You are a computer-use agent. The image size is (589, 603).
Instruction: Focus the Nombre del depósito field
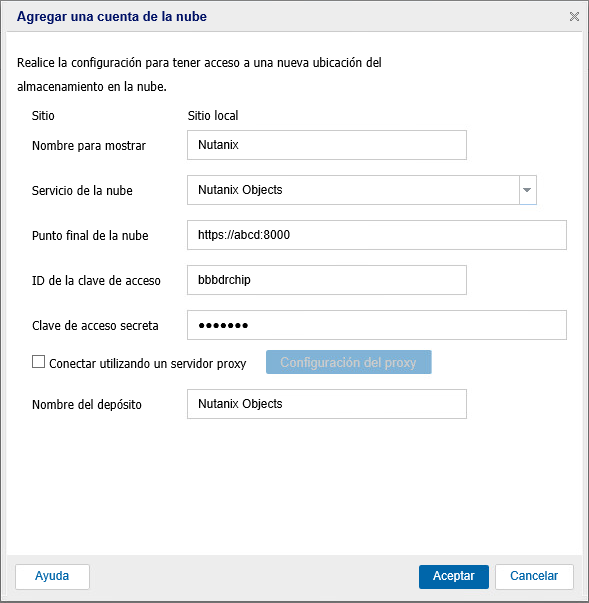click(327, 404)
